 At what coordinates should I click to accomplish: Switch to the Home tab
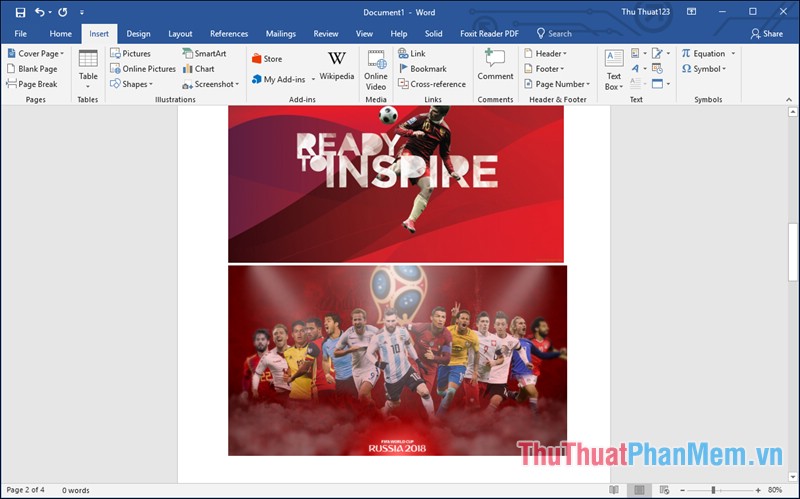(61, 34)
